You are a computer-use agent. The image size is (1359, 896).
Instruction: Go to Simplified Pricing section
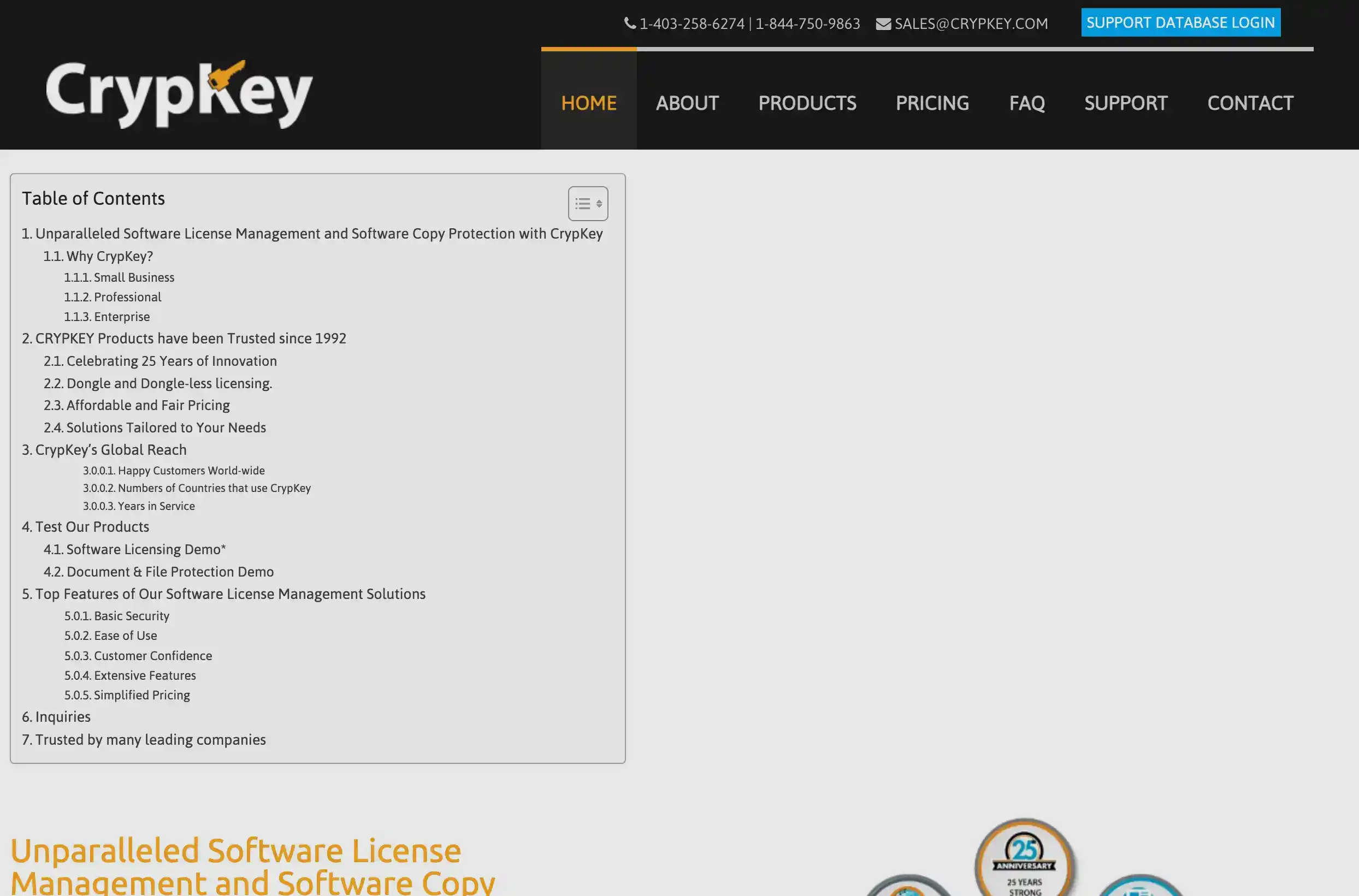tap(127, 696)
